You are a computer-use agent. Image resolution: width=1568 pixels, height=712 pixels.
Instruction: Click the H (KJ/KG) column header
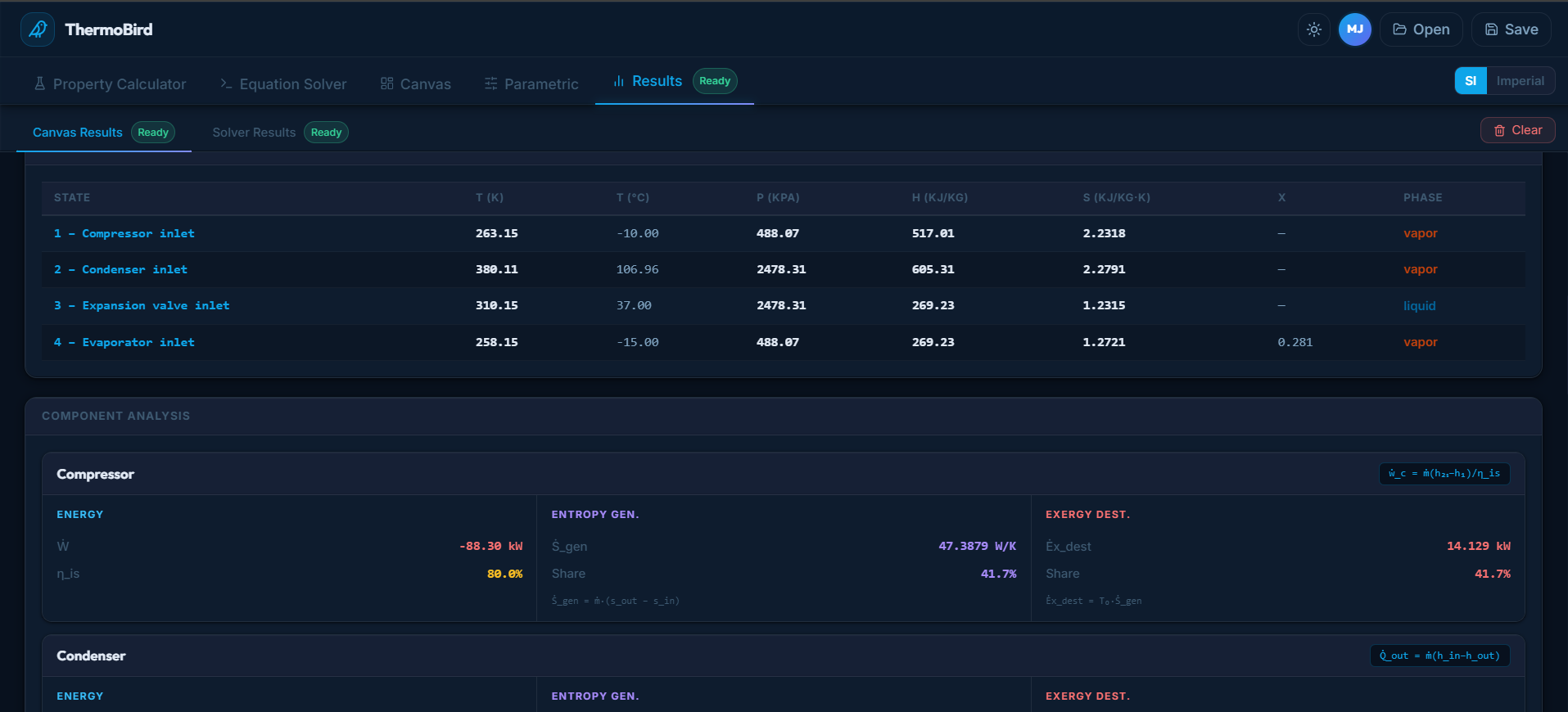940,197
